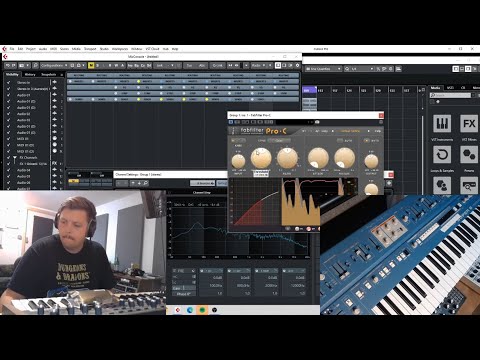Open Presets tile in Media rack

(x=469, y=155)
